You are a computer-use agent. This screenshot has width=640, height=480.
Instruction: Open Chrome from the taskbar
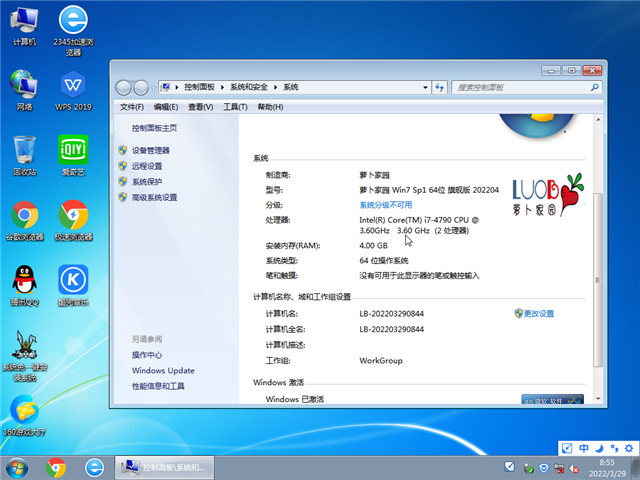tap(56, 468)
